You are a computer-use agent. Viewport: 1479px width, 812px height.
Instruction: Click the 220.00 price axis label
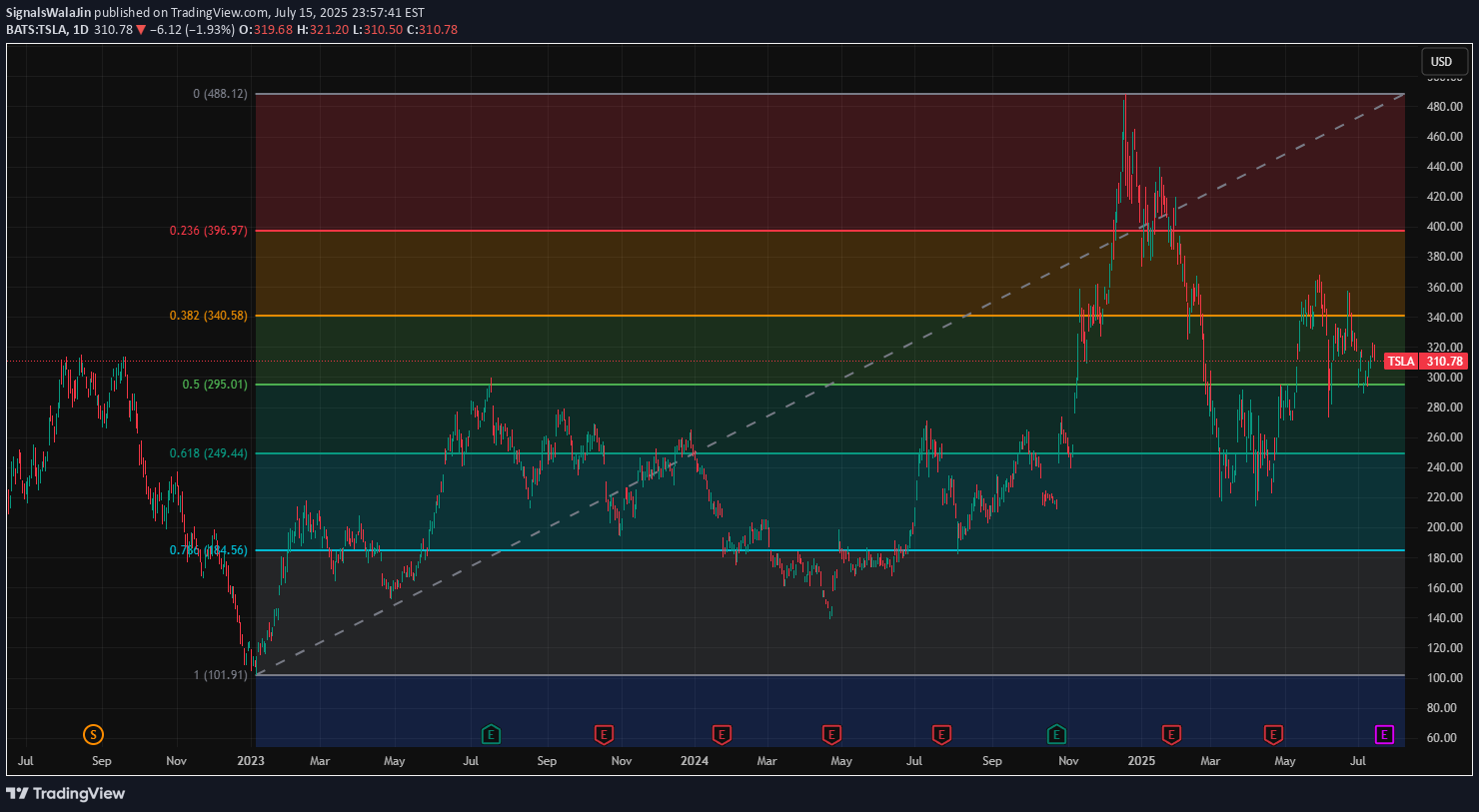pos(1445,497)
